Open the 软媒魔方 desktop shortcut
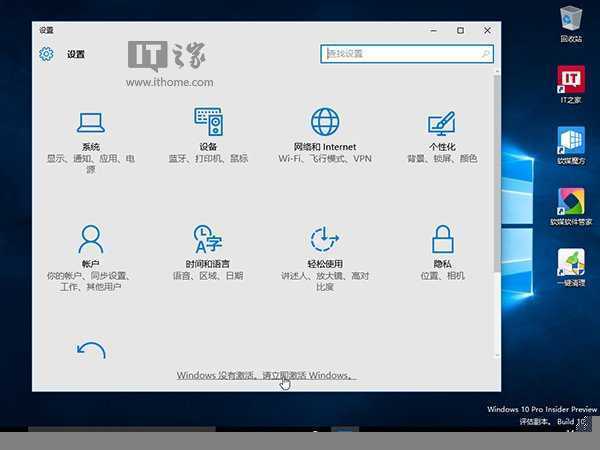The image size is (600, 450). [571, 146]
